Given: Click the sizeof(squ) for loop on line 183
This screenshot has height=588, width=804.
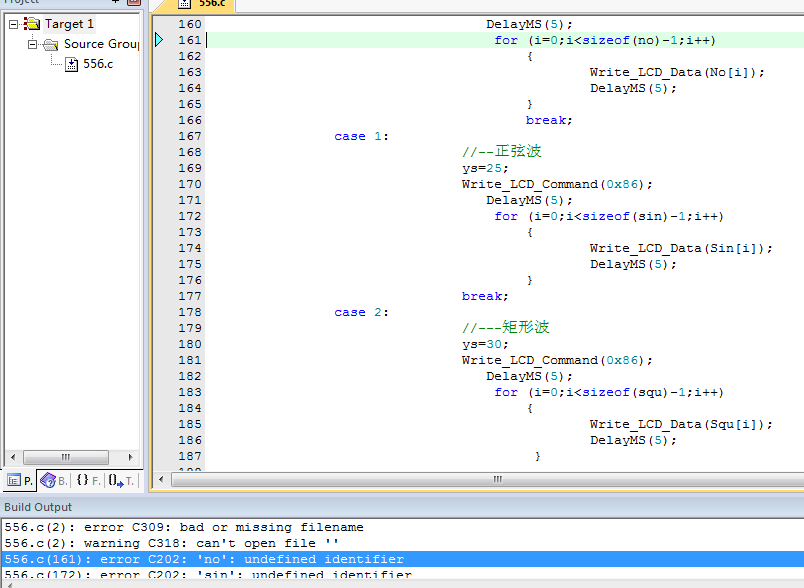Looking at the screenshot, I should pos(609,392).
